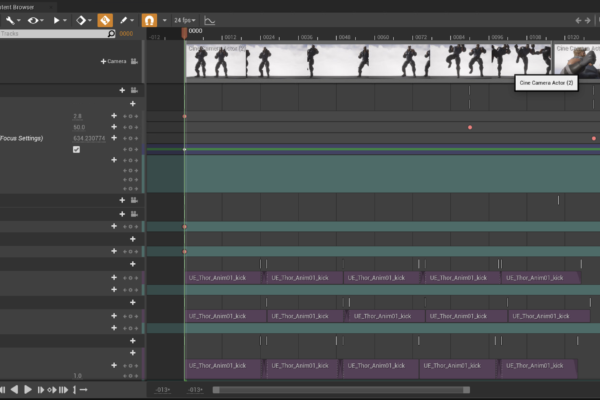The height and width of the screenshot is (400, 600).
Task: Jump to next key in the 2.8 row
Action: (136, 116)
